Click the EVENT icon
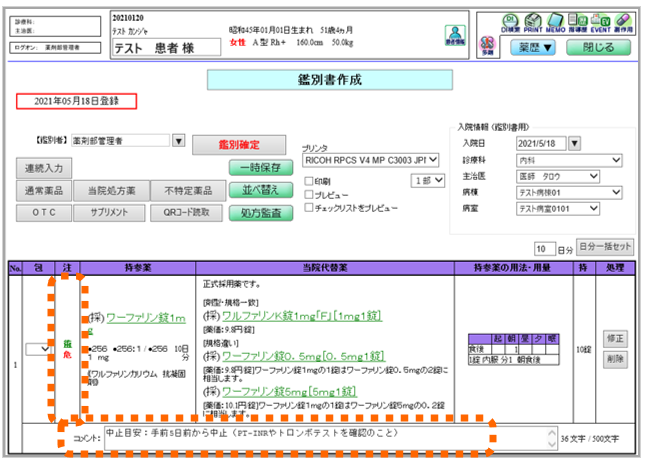Screen dimensions: 648x465 [602, 21]
